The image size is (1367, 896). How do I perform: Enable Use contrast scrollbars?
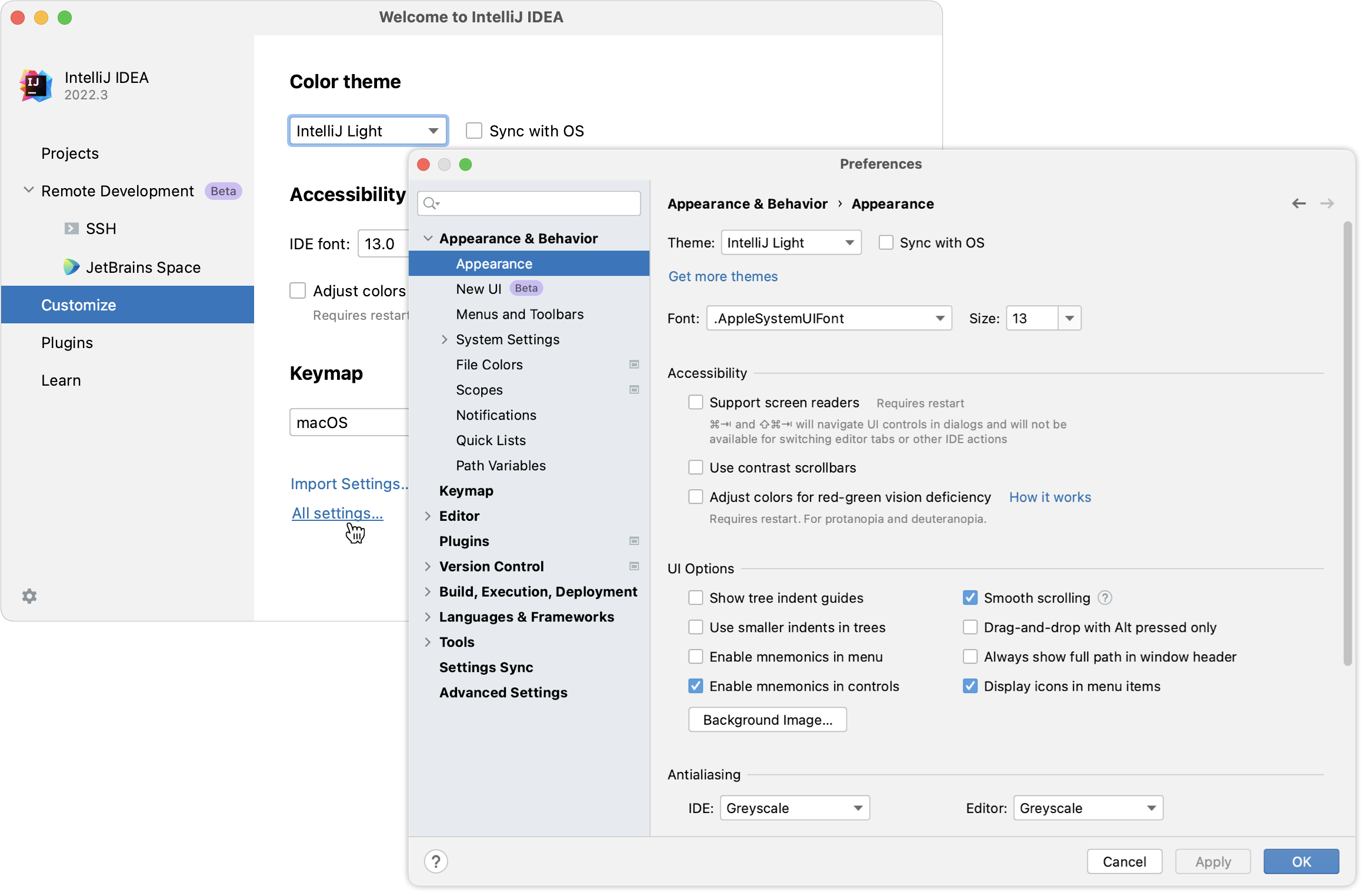(x=696, y=467)
